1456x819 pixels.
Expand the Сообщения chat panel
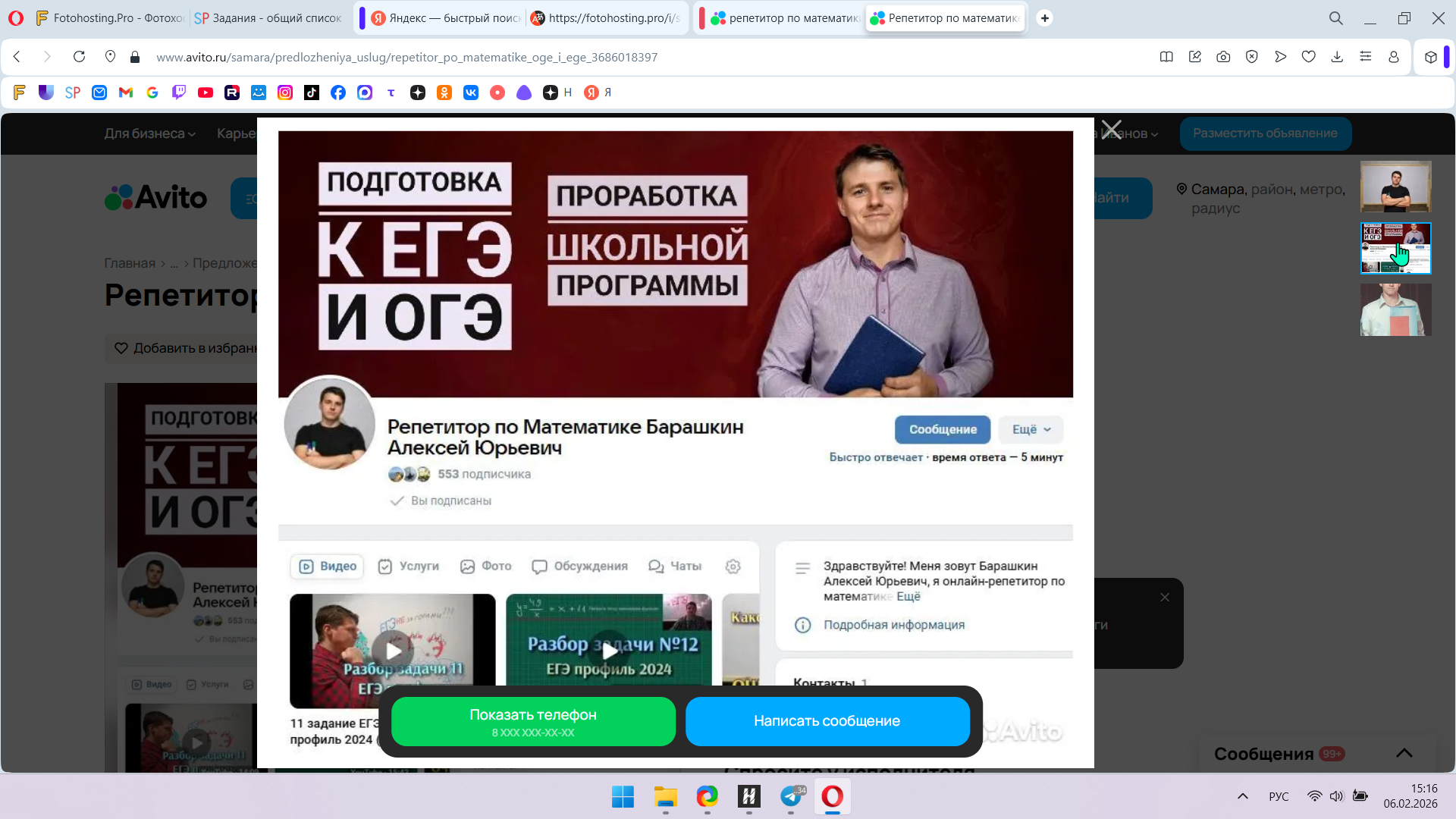pos(1404,753)
